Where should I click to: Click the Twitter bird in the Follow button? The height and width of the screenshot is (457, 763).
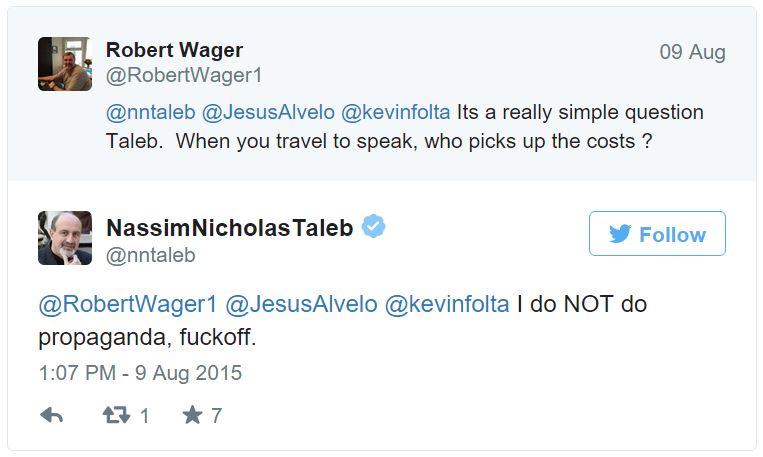(x=620, y=235)
